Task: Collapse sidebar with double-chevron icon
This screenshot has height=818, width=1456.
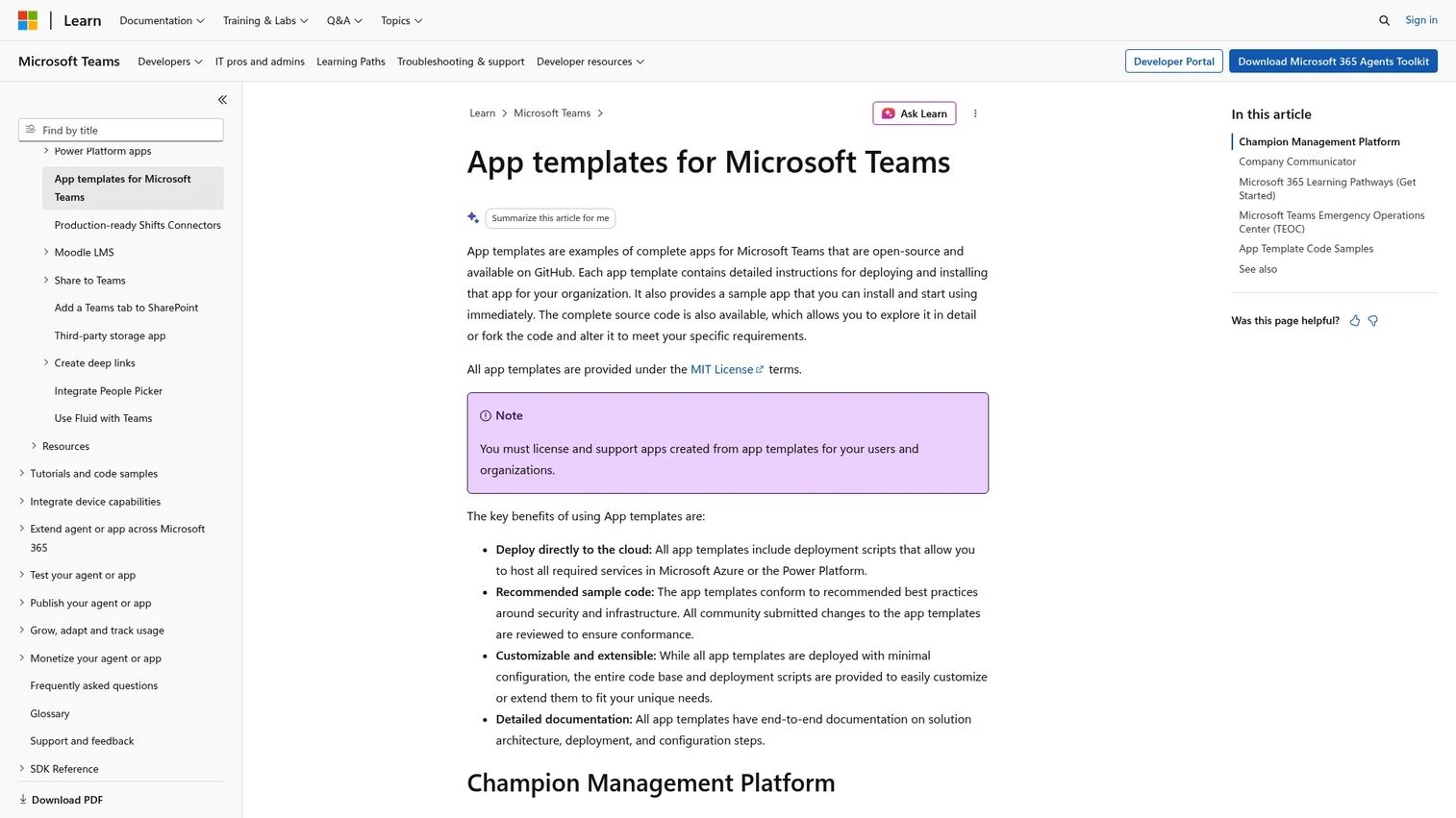Action: tap(222, 100)
